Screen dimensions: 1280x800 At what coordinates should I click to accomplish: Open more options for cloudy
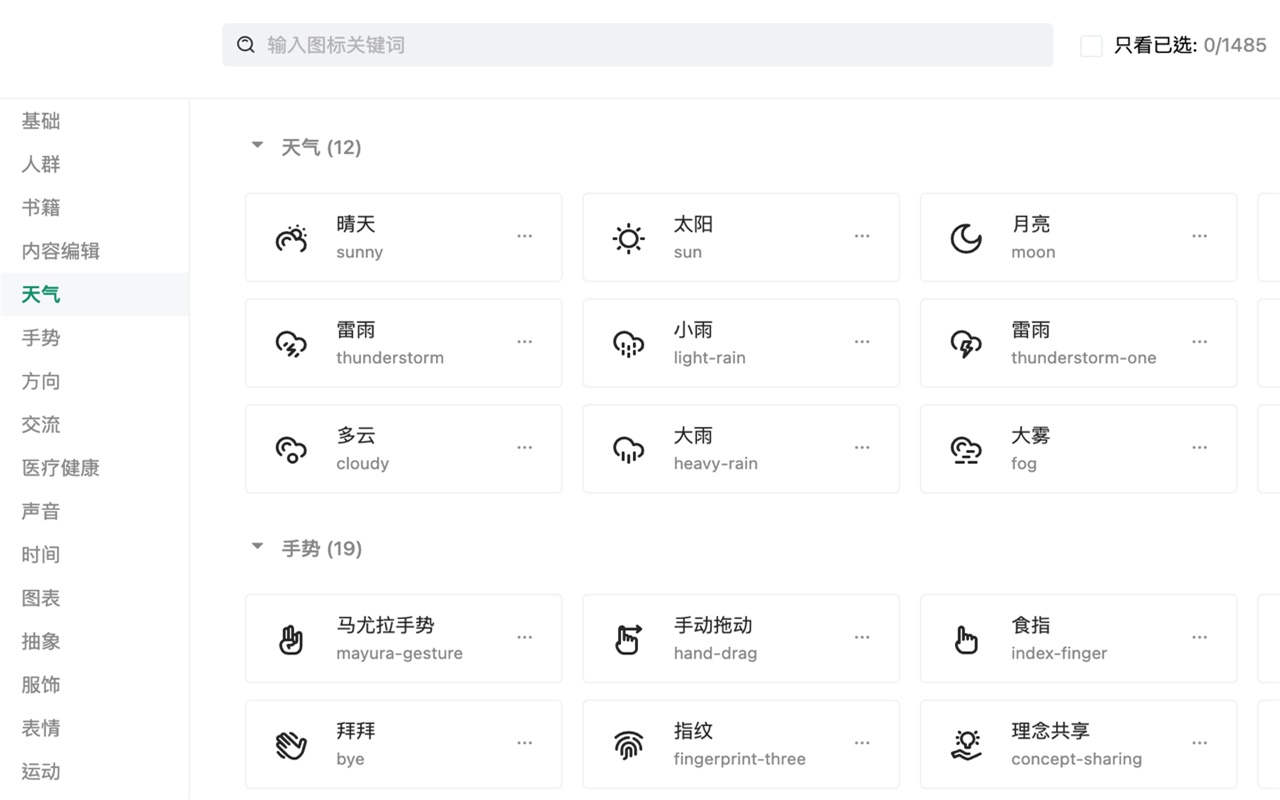[x=525, y=448]
